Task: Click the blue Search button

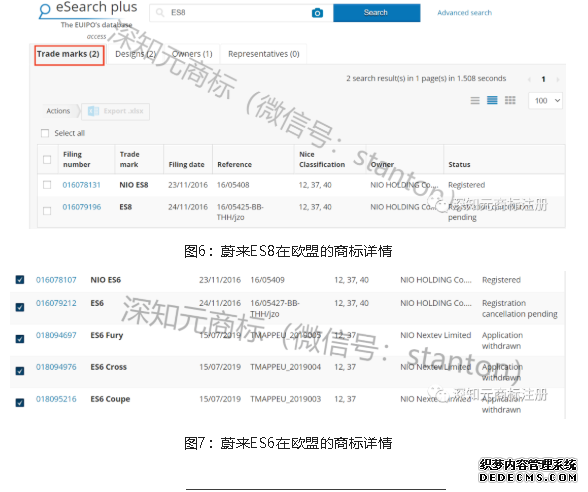Action: point(376,13)
